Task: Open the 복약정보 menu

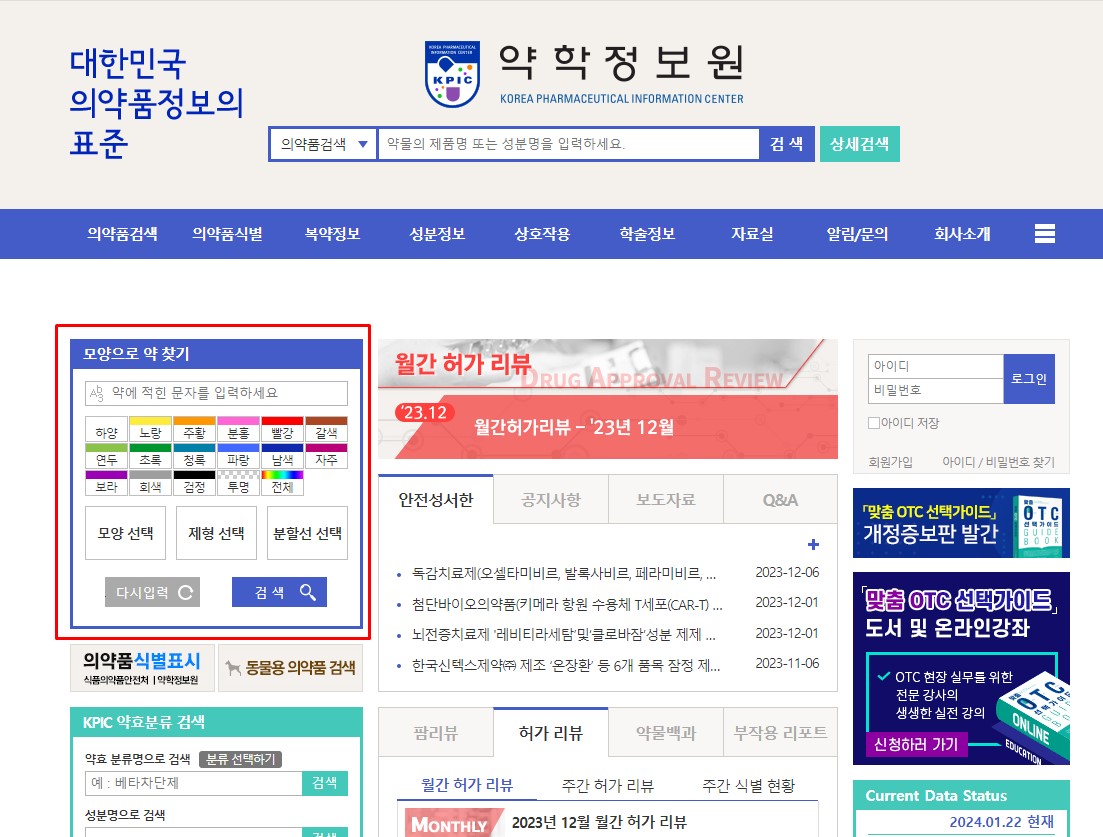Action: coord(332,234)
